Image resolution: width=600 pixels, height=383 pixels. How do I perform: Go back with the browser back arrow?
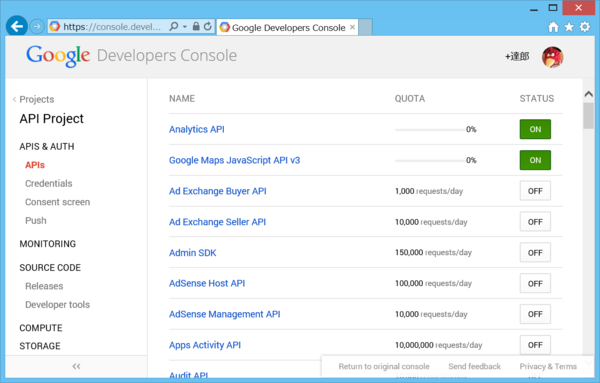16,26
